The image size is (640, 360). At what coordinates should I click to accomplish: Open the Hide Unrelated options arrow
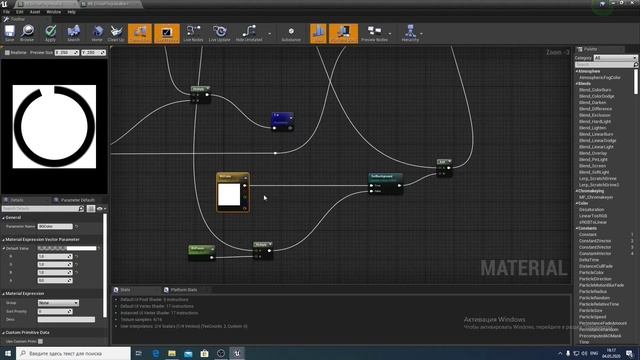click(269, 34)
